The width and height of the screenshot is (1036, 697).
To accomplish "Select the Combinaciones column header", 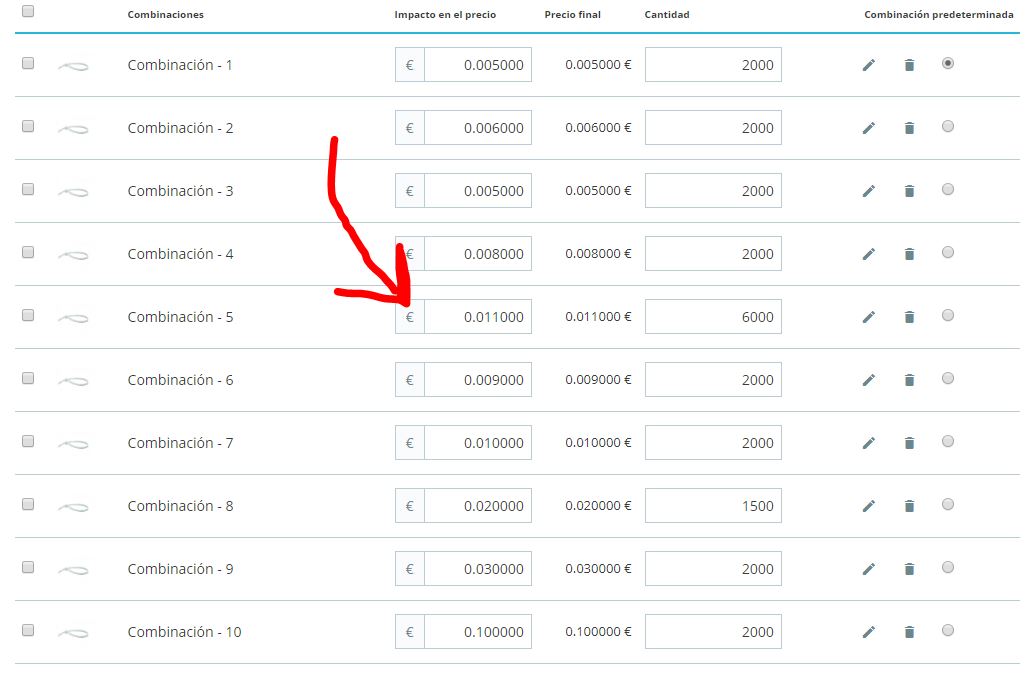I will 165,15.
